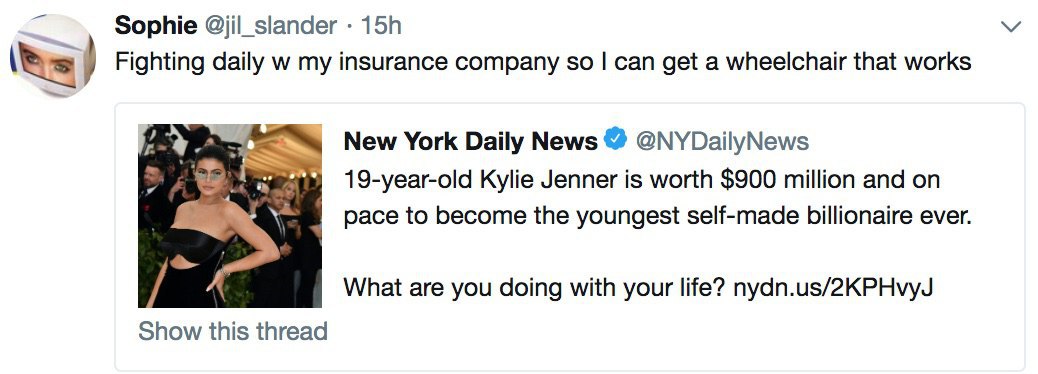The height and width of the screenshot is (374, 1038).
Task: Open Sophie's profile avatar picture
Action: tap(53, 56)
